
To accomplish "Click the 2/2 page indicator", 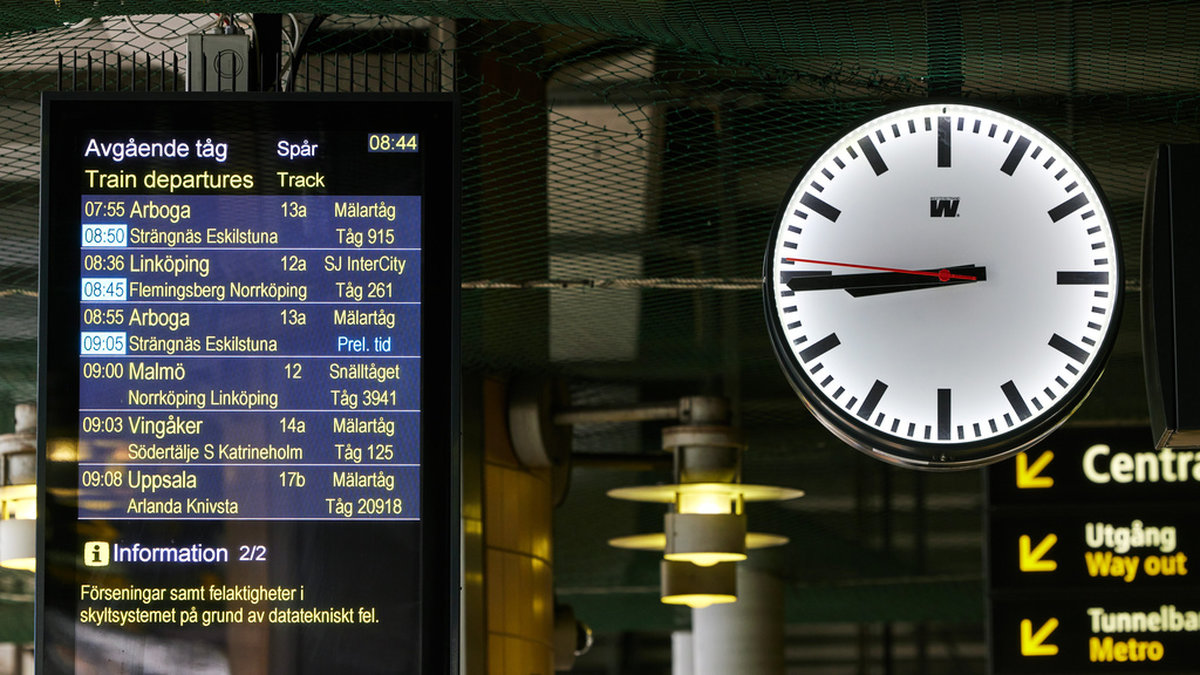I will tap(252, 553).
